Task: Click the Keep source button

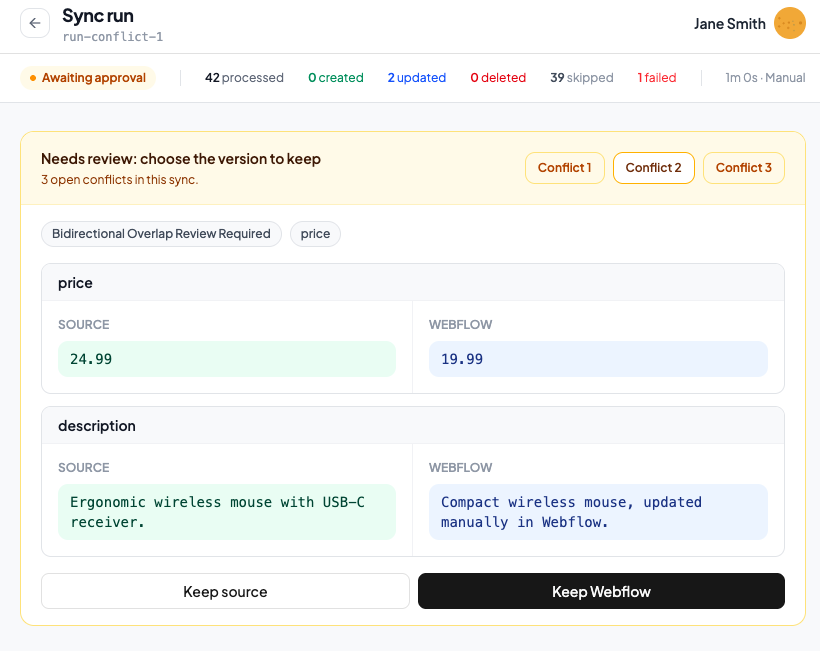Action: (225, 591)
